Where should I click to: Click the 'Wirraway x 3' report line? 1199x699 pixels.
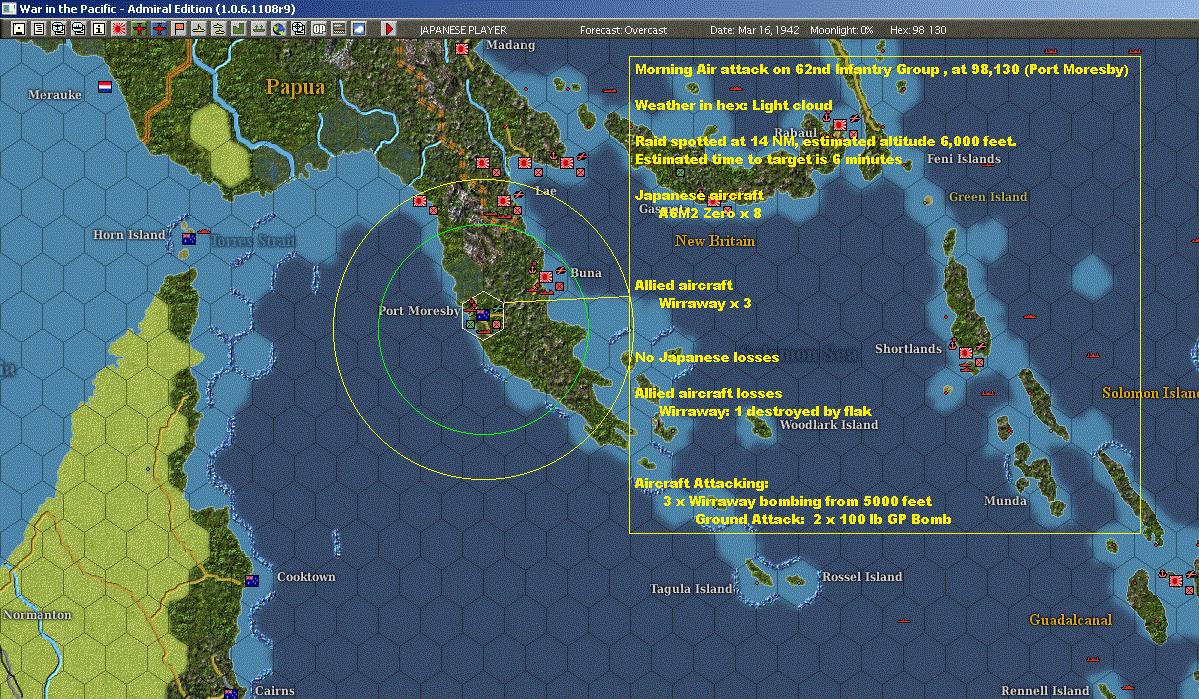pyautogui.click(x=704, y=303)
